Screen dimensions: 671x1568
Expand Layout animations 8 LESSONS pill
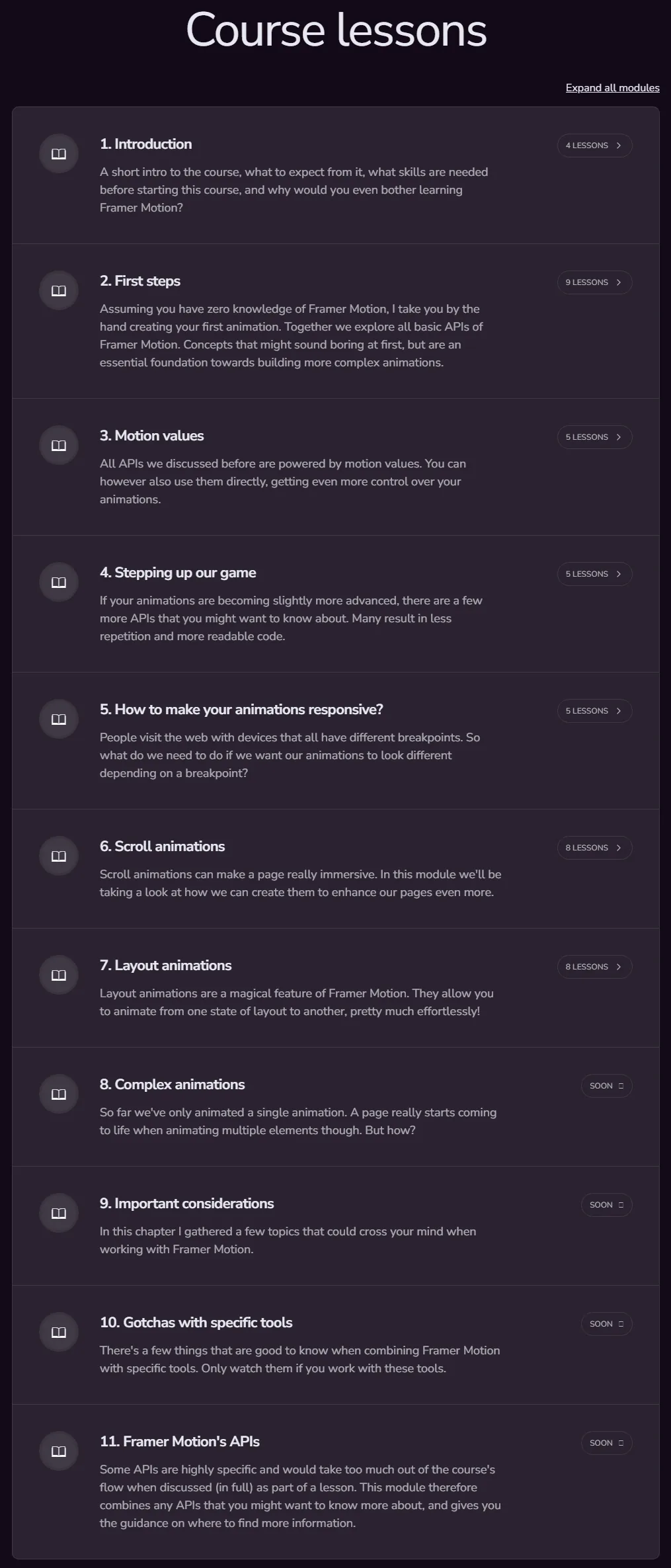pyautogui.click(x=594, y=967)
